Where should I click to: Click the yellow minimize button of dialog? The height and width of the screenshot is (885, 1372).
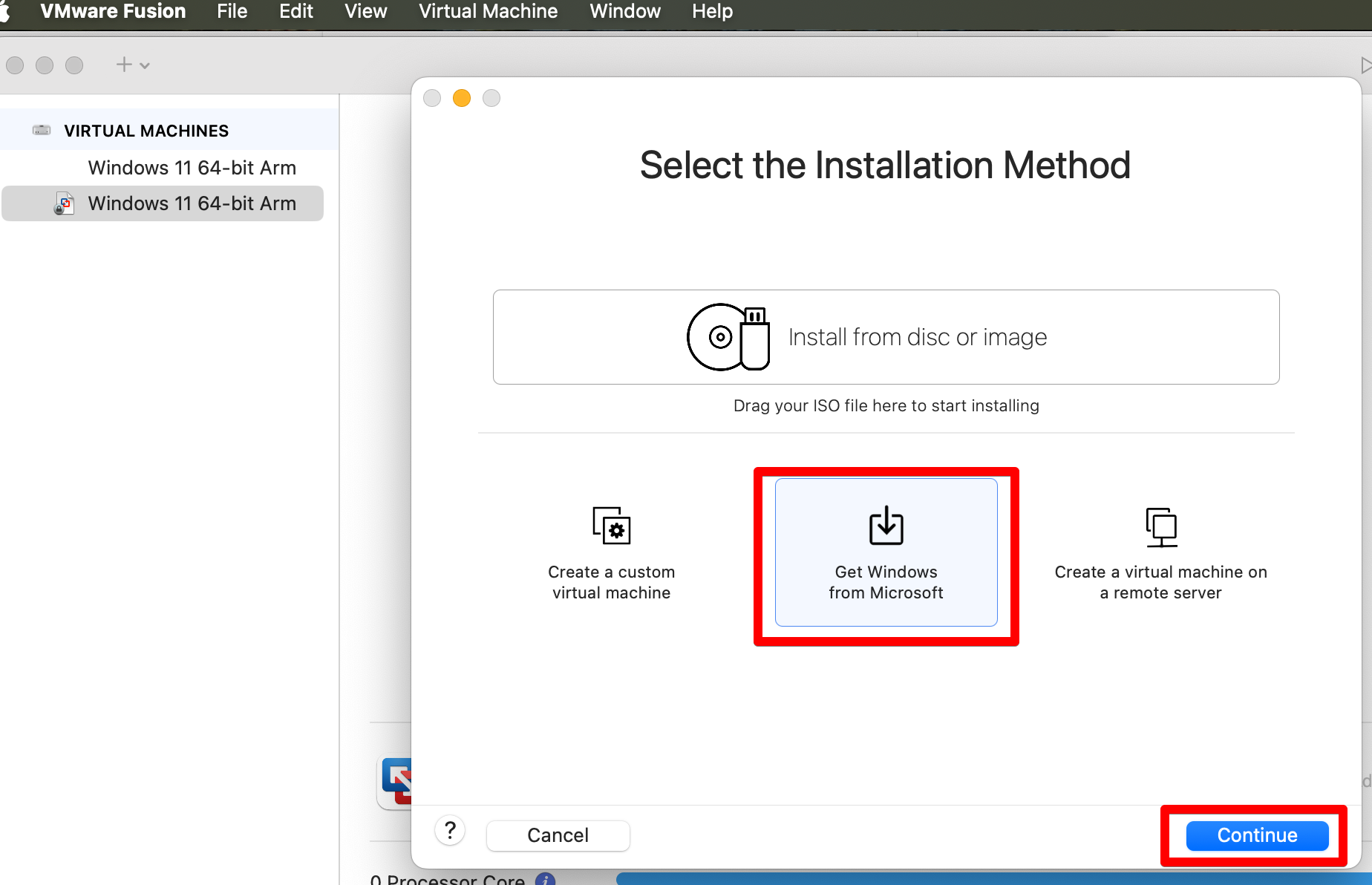pos(462,98)
